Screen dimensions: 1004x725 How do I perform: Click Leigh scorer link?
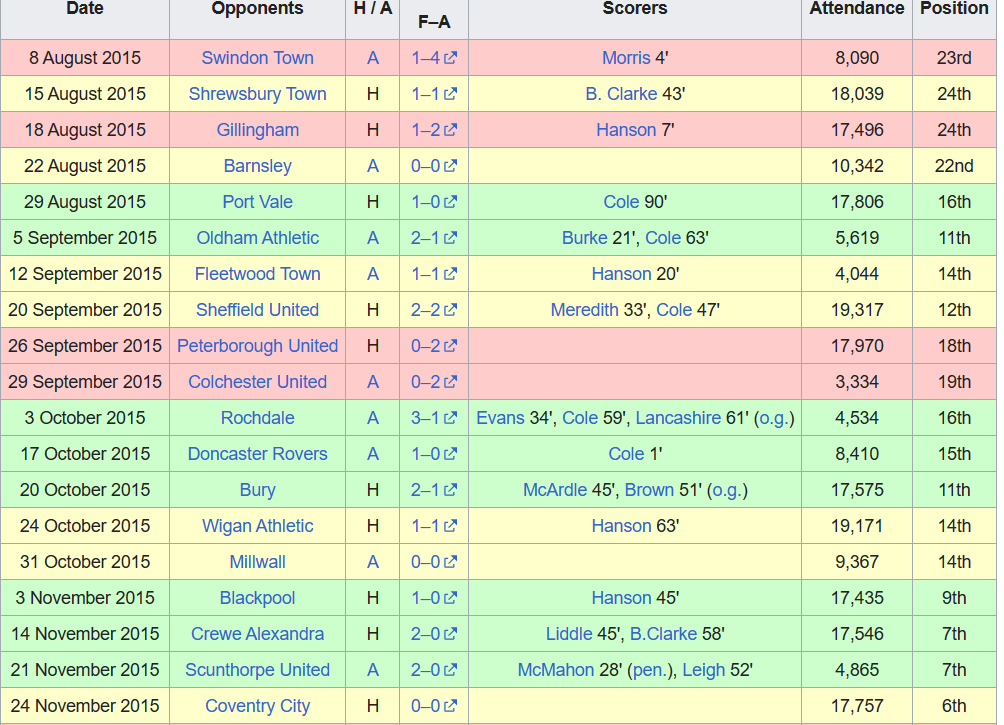[704, 670]
